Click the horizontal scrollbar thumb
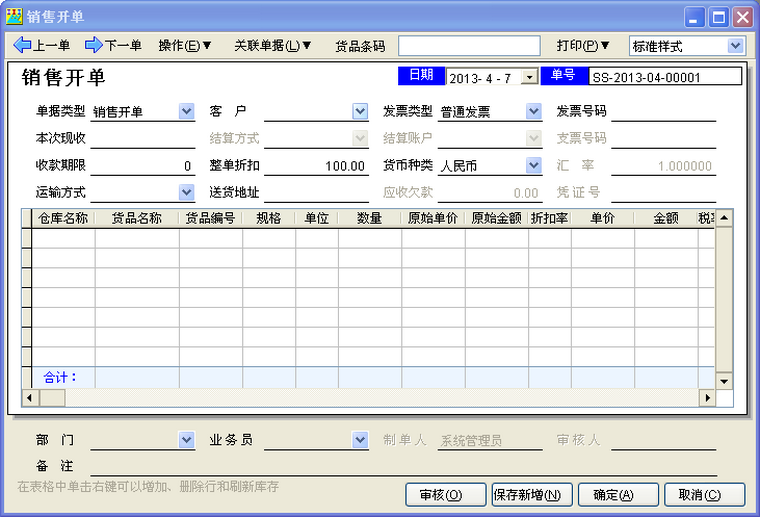The width and height of the screenshot is (760, 517). click(x=52, y=398)
